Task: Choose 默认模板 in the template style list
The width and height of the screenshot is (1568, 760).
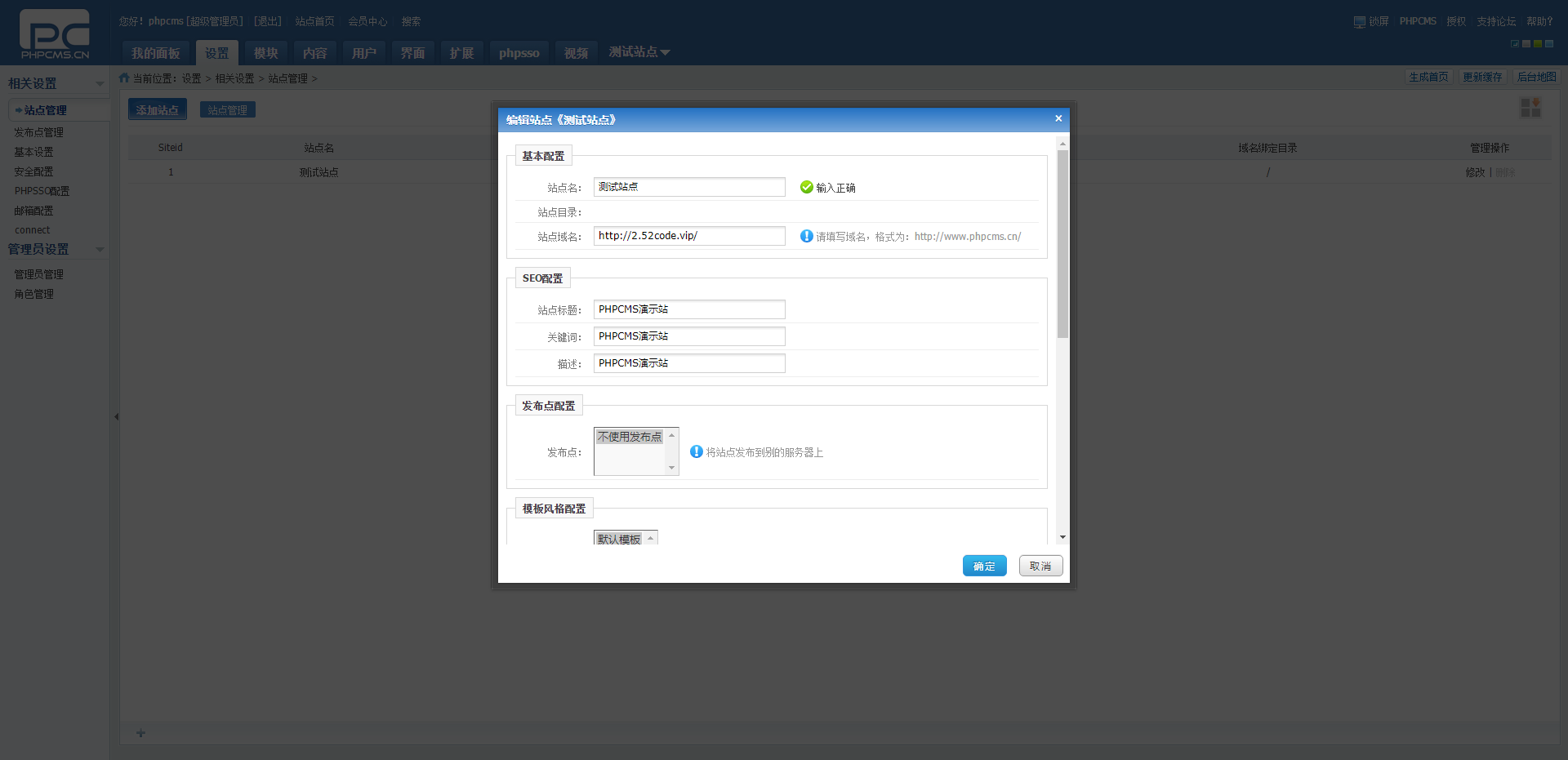Action: click(618, 540)
